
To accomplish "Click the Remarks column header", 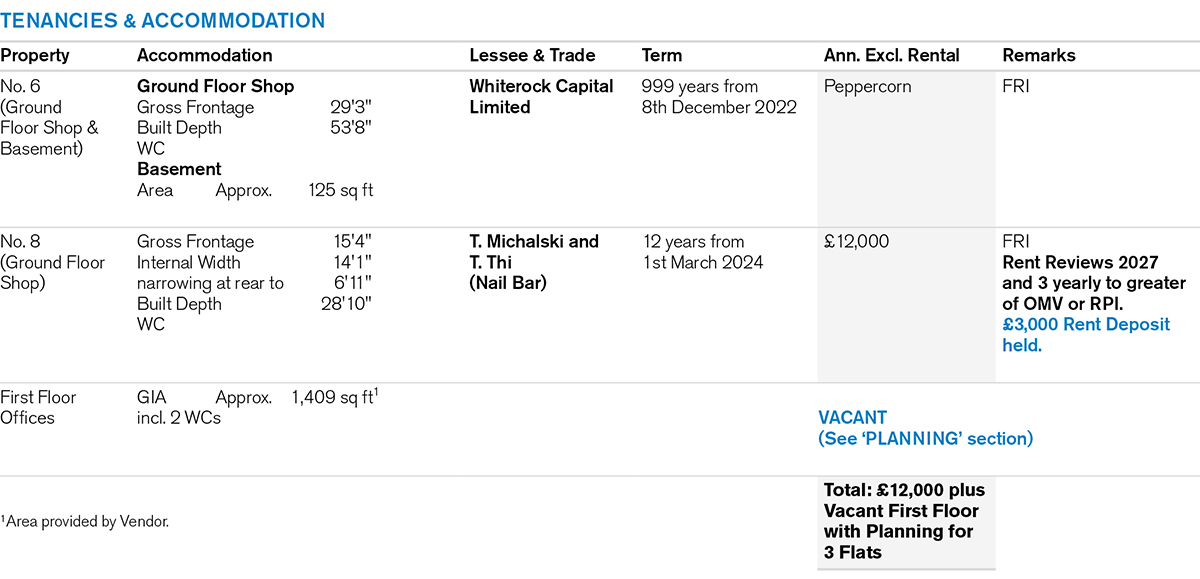I will pos(1039,56).
